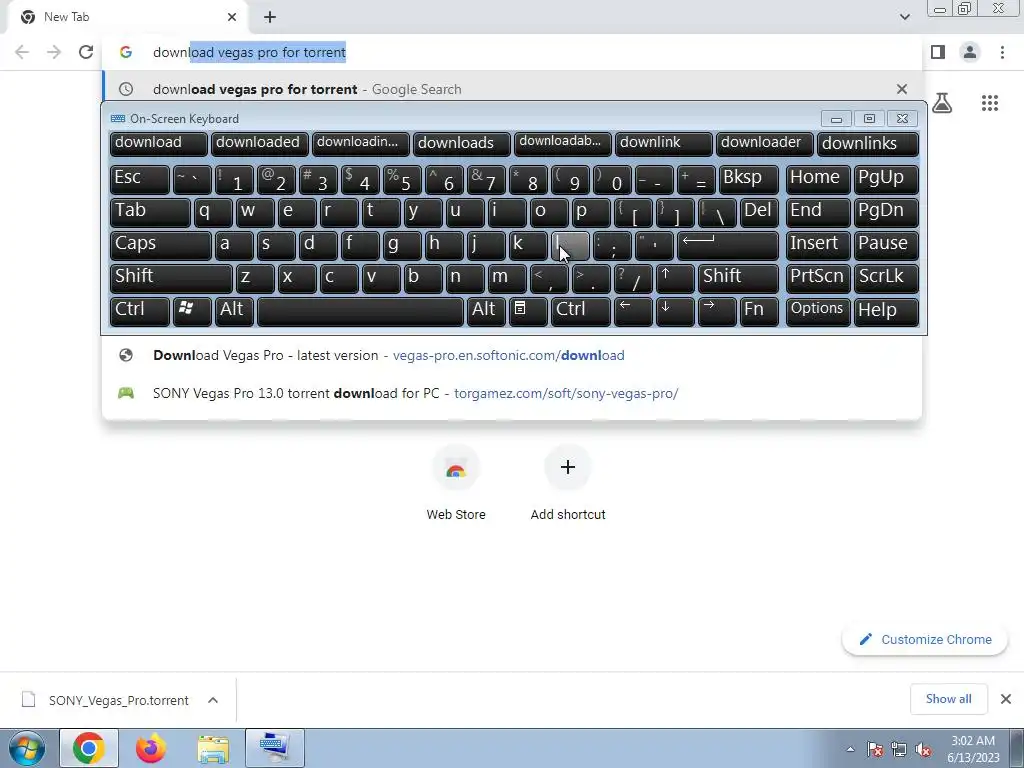Tap the Esc key on On-Screen Keyboard
The image size is (1024, 768).
click(x=140, y=179)
